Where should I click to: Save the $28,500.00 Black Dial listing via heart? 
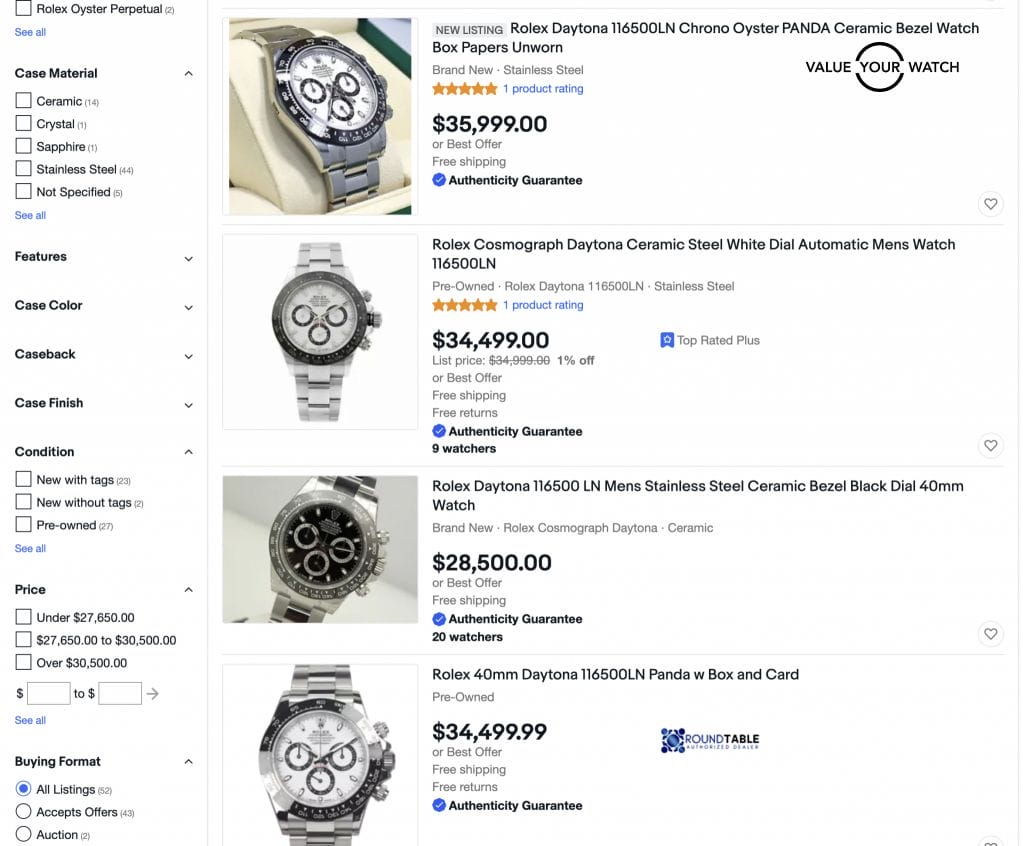point(990,633)
